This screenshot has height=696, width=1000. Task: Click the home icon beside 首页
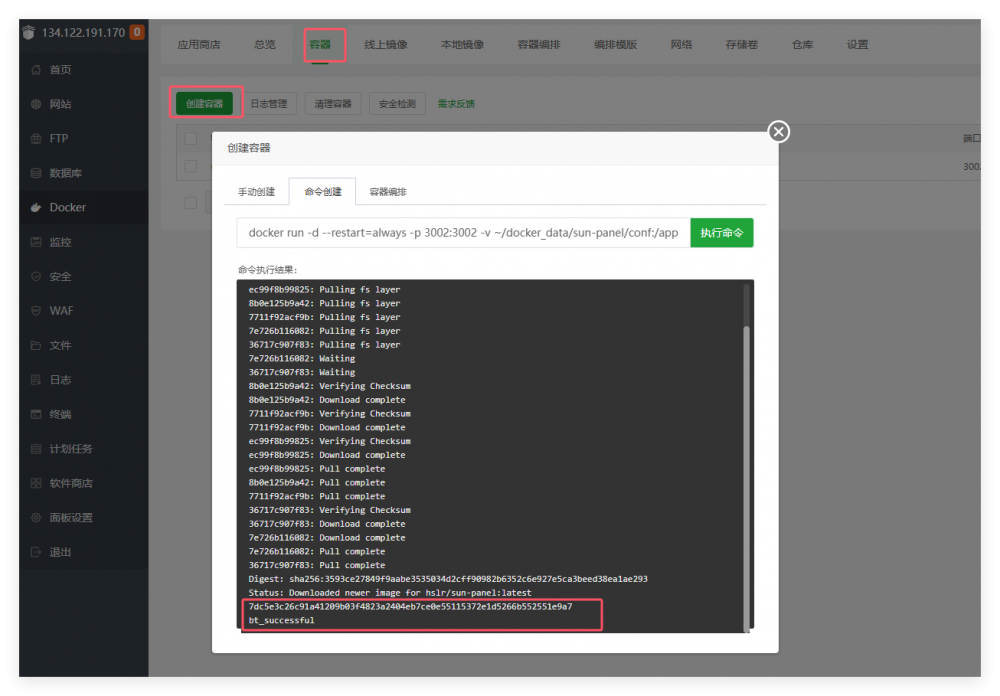37,70
